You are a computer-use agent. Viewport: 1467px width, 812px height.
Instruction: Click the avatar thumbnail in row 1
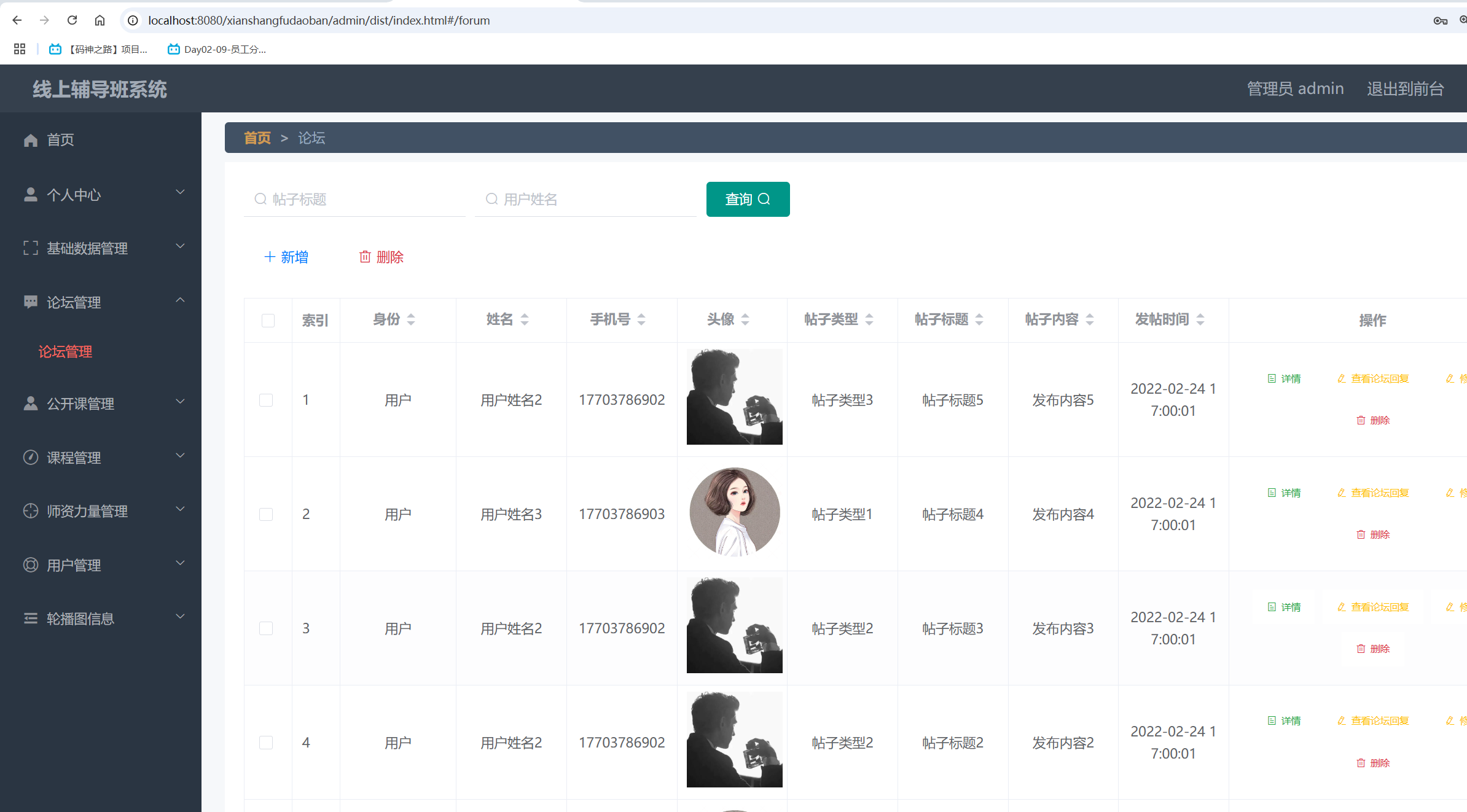[x=735, y=397]
